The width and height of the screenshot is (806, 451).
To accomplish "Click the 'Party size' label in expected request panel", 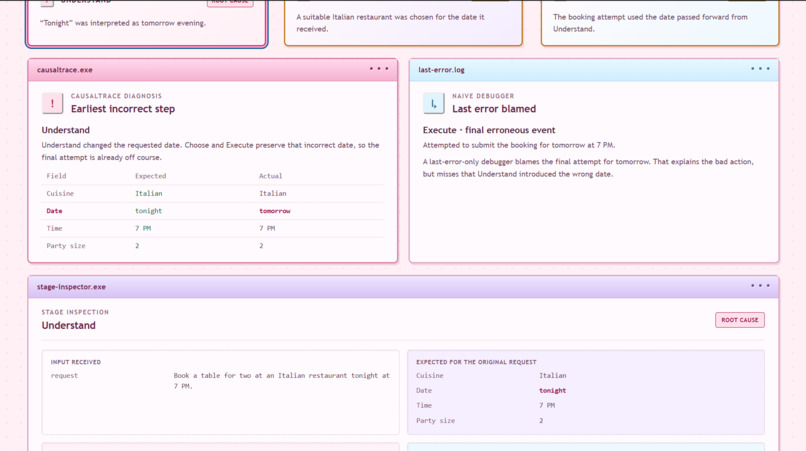I will click(x=435, y=421).
